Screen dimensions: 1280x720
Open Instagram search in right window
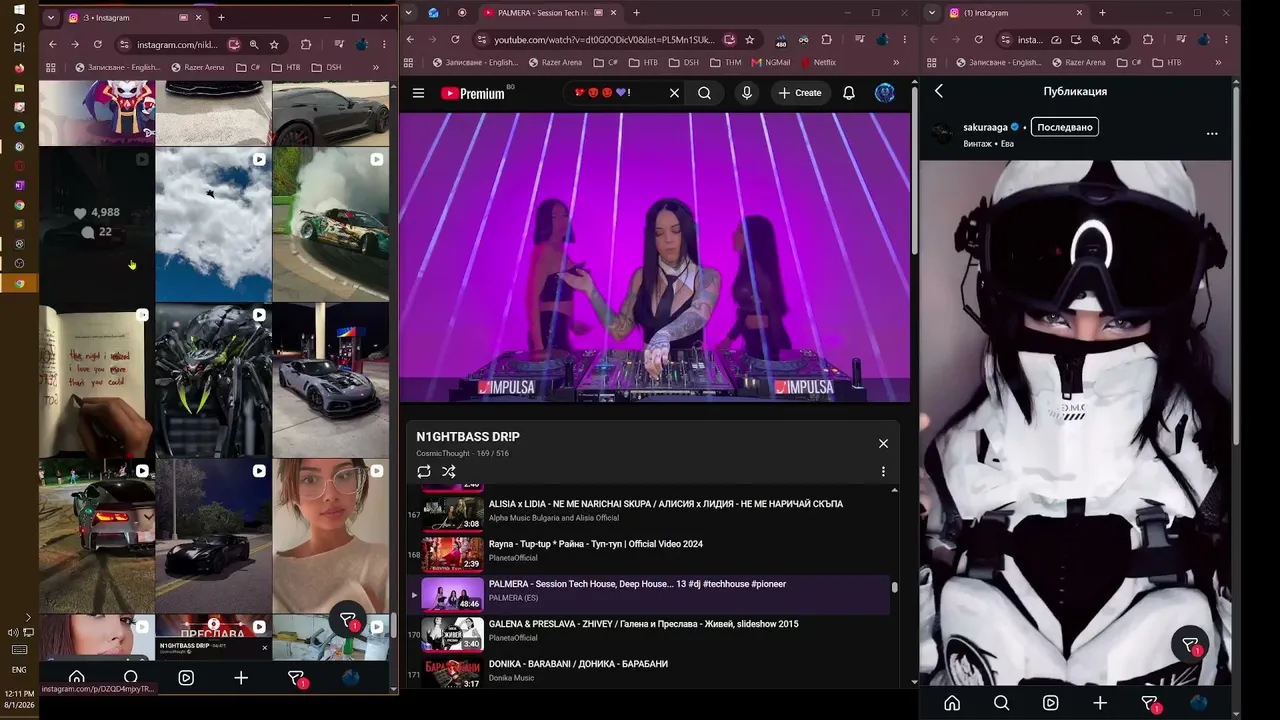1001,703
